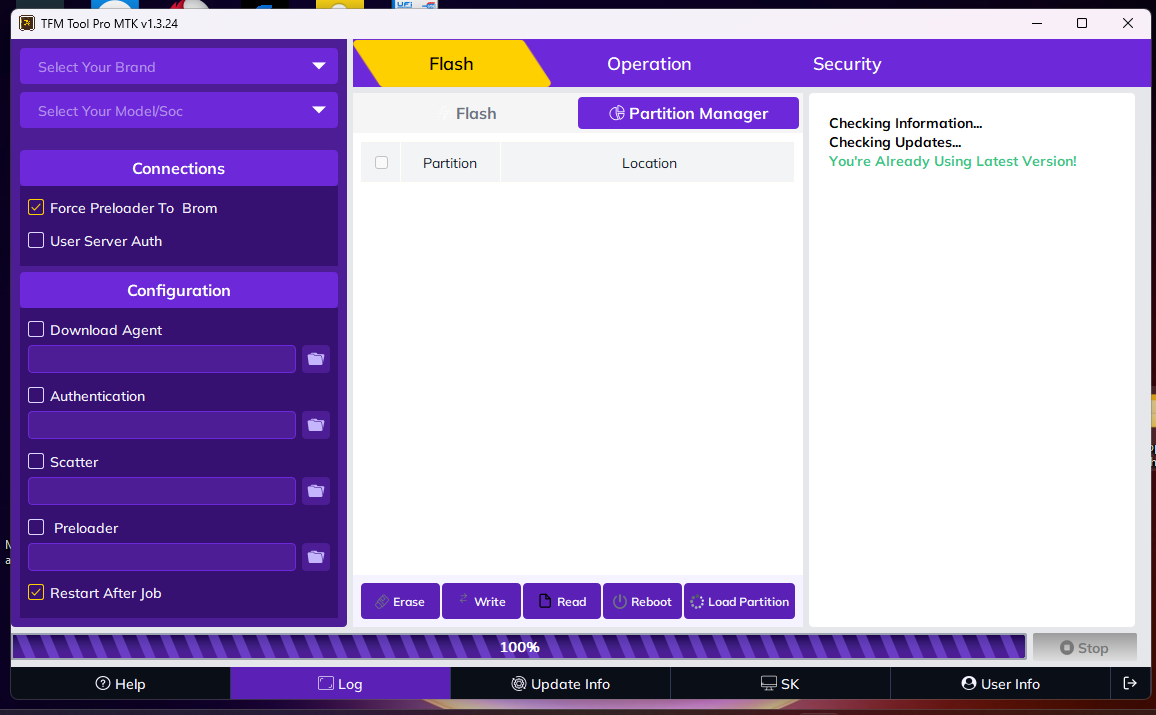Enable User Server Auth checkbox
The width and height of the screenshot is (1156, 715).
pos(36,241)
